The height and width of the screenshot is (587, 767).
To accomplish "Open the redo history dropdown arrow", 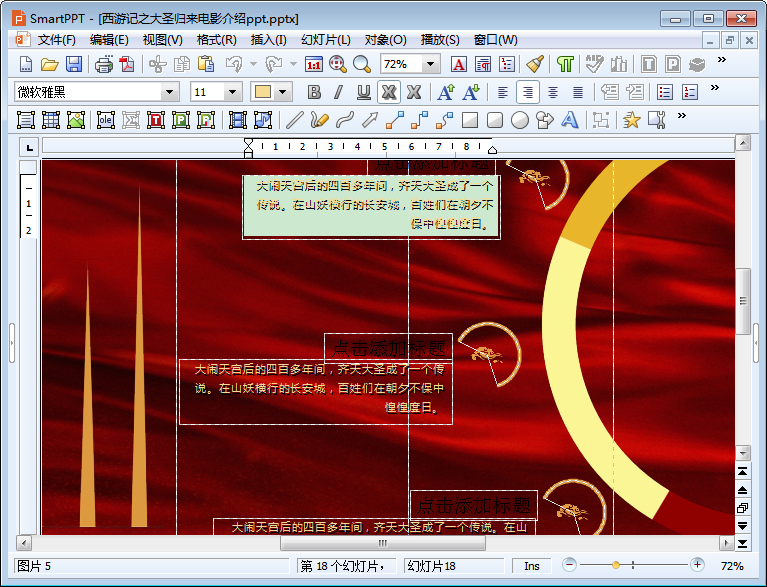I will [293, 64].
